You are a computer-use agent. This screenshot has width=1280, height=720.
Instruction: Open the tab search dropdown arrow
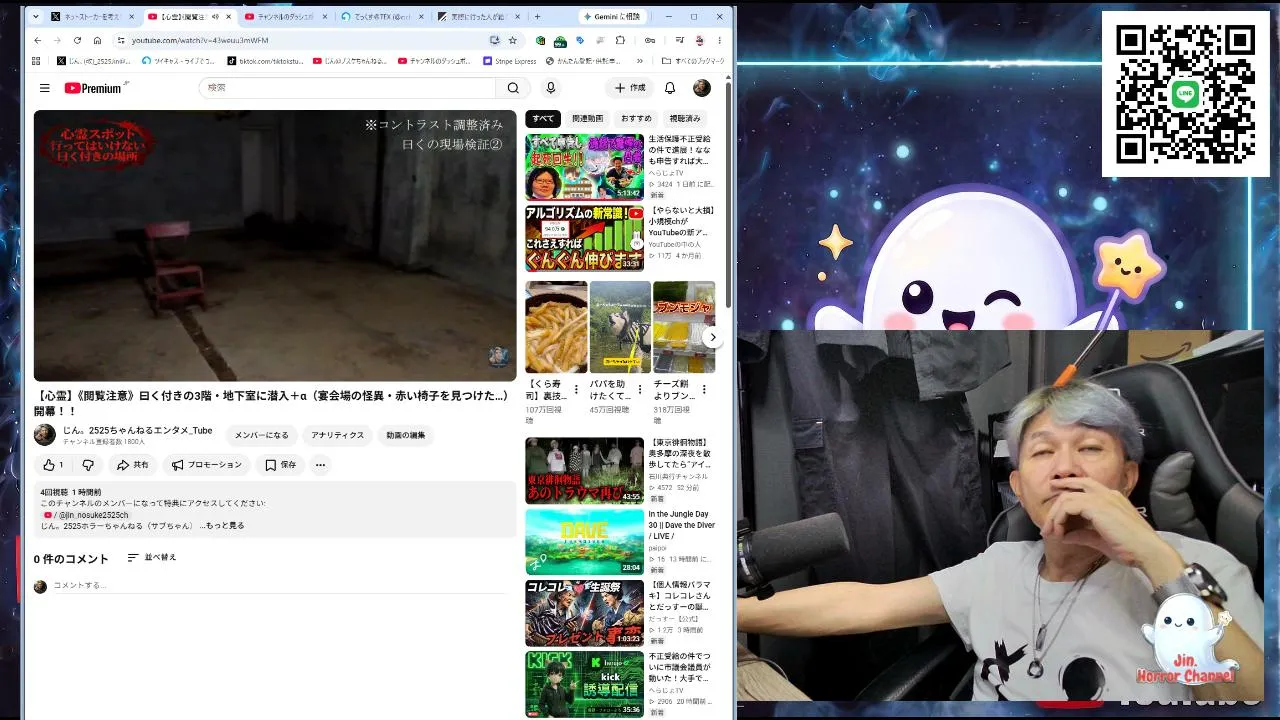(x=37, y=17)
